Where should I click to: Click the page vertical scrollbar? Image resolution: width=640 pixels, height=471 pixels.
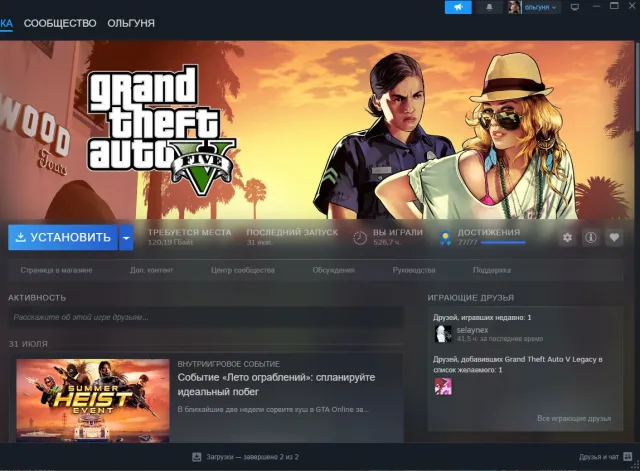pos(637,86)
